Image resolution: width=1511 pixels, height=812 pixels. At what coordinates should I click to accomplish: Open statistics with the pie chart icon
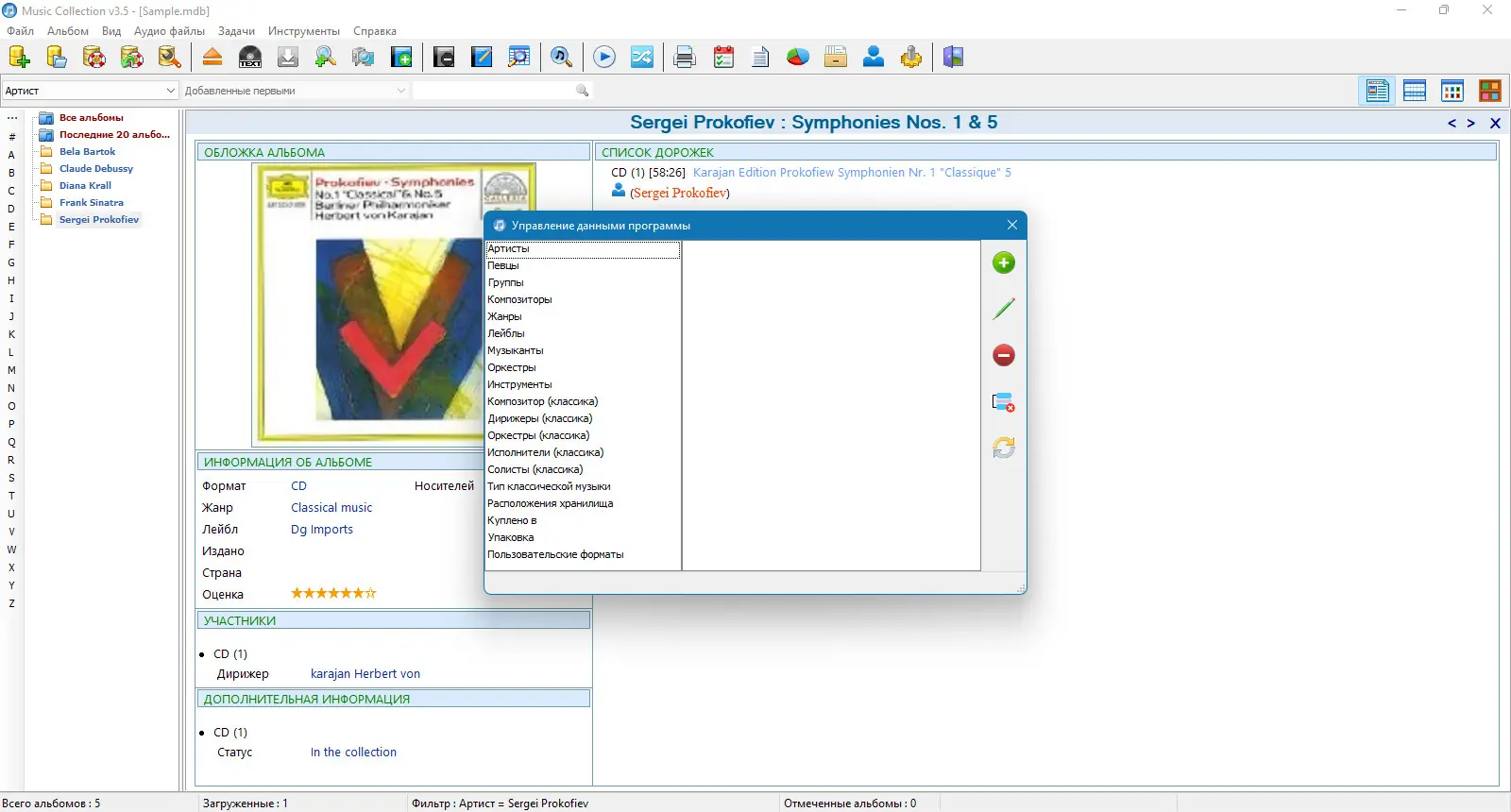[798, 58]
